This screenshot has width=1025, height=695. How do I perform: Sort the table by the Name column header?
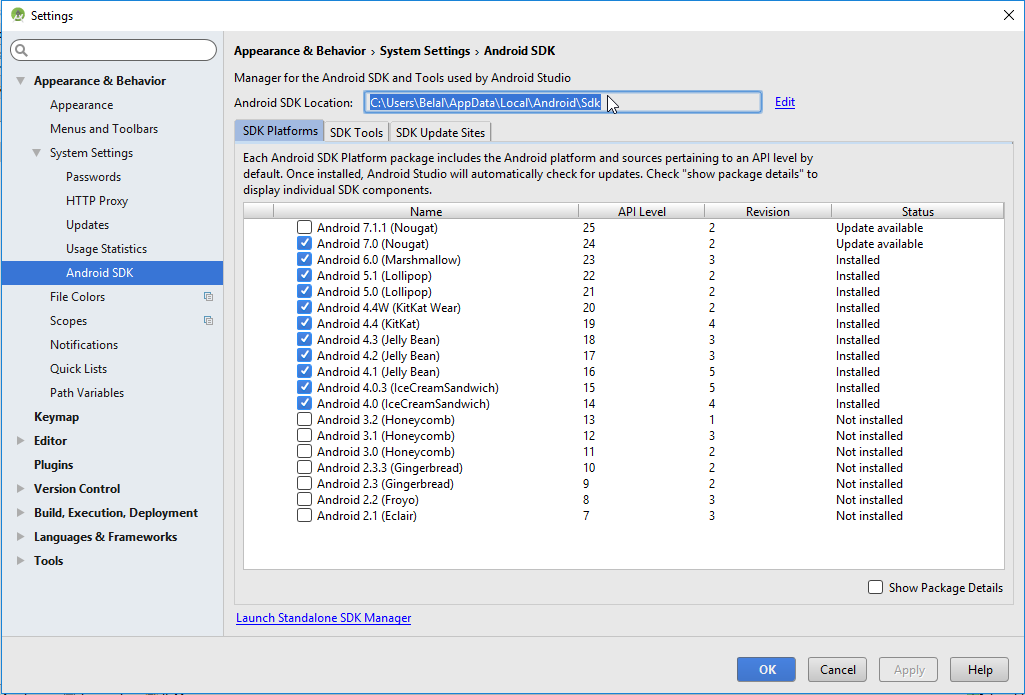click(x=426, y=211)
